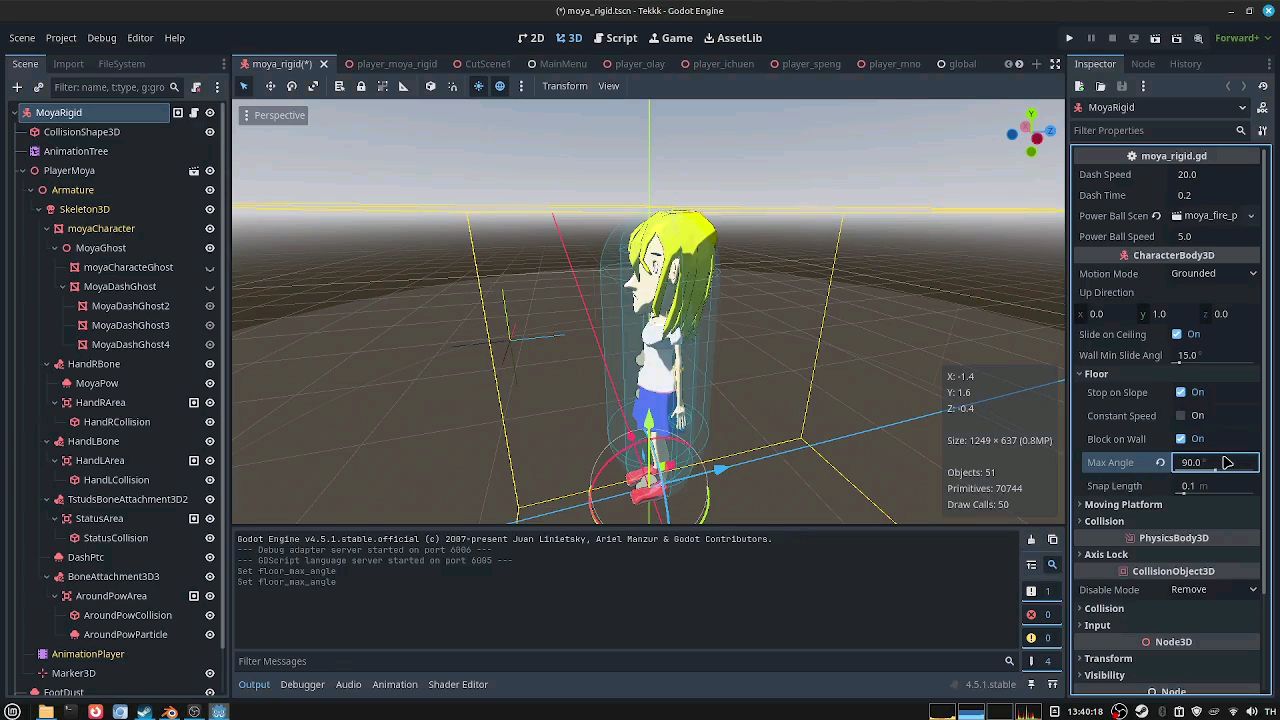Hide the CollisionShape3D node visibility eye
This screenshot has width=1280, height=720.
tap(210, 132)
